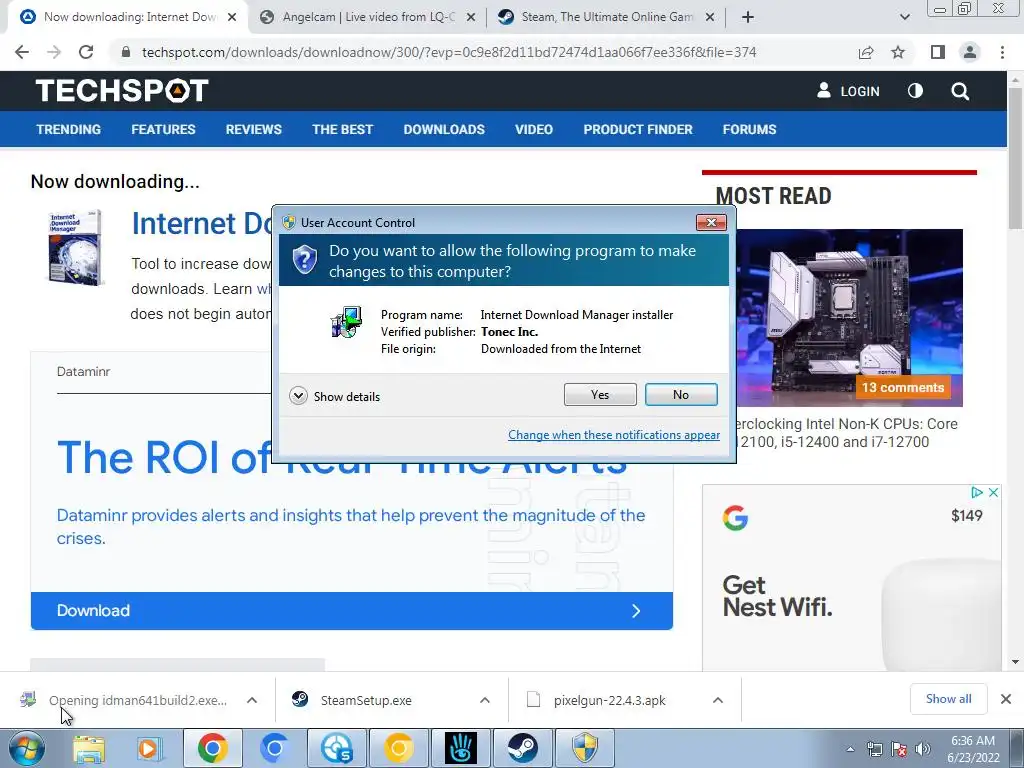Viewport: 1024px width, 768px height.
Task: Open the Windows Start orb
Action: pyautogui.click(x=27, y=748)
